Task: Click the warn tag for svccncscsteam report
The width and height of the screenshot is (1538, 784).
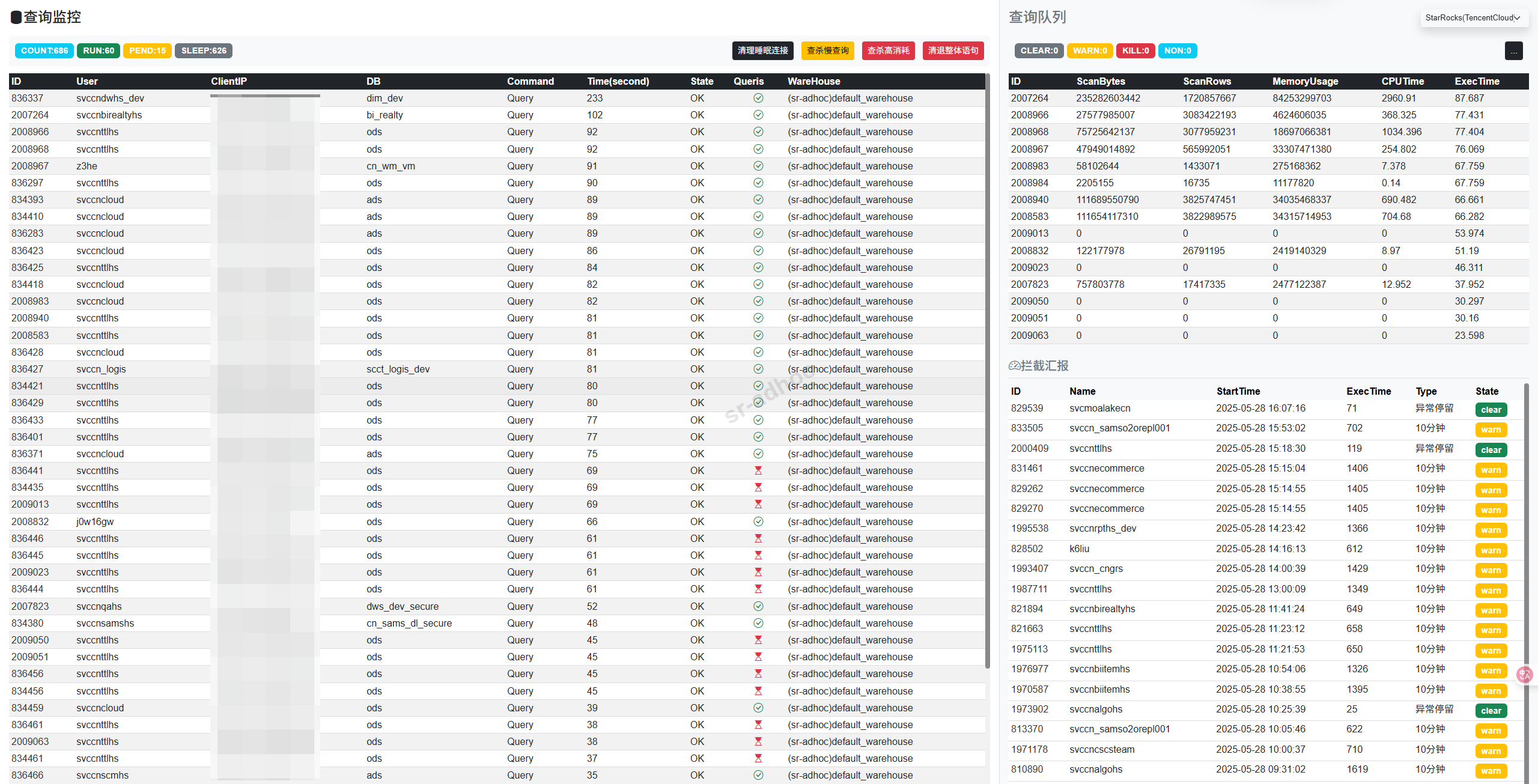Action: (x=1491, y=751)
